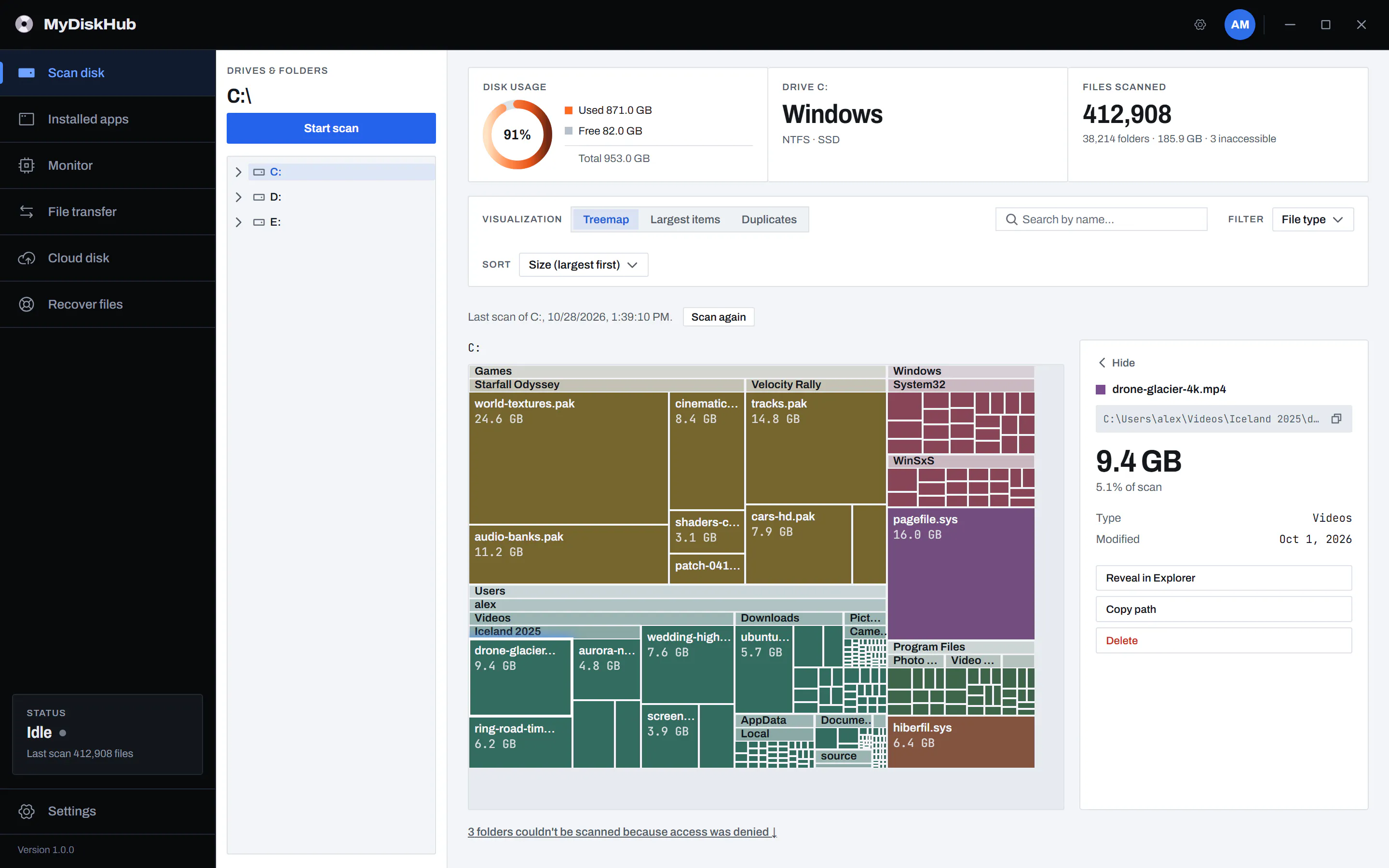
Task: Click the Start scan button
Action: (331, 128)
